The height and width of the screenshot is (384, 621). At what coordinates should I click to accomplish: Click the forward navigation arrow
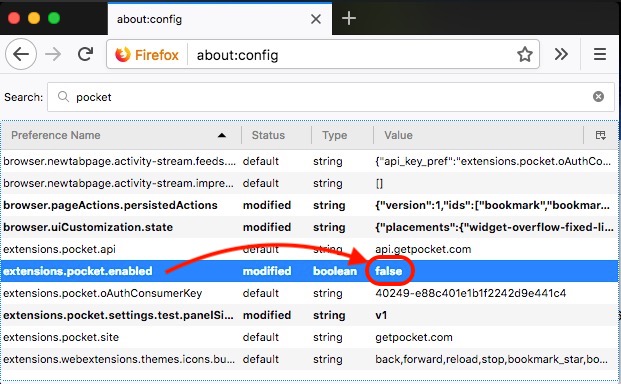(x=53, y=54)
